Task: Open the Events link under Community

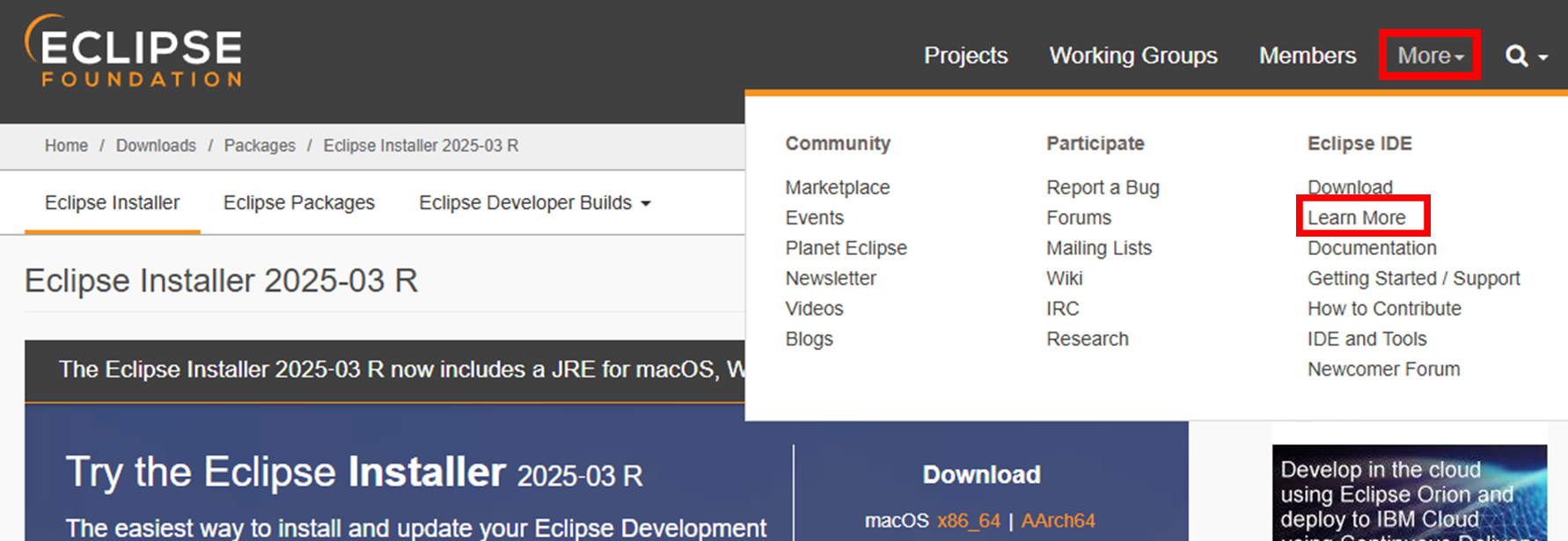Action: point(815,217)
